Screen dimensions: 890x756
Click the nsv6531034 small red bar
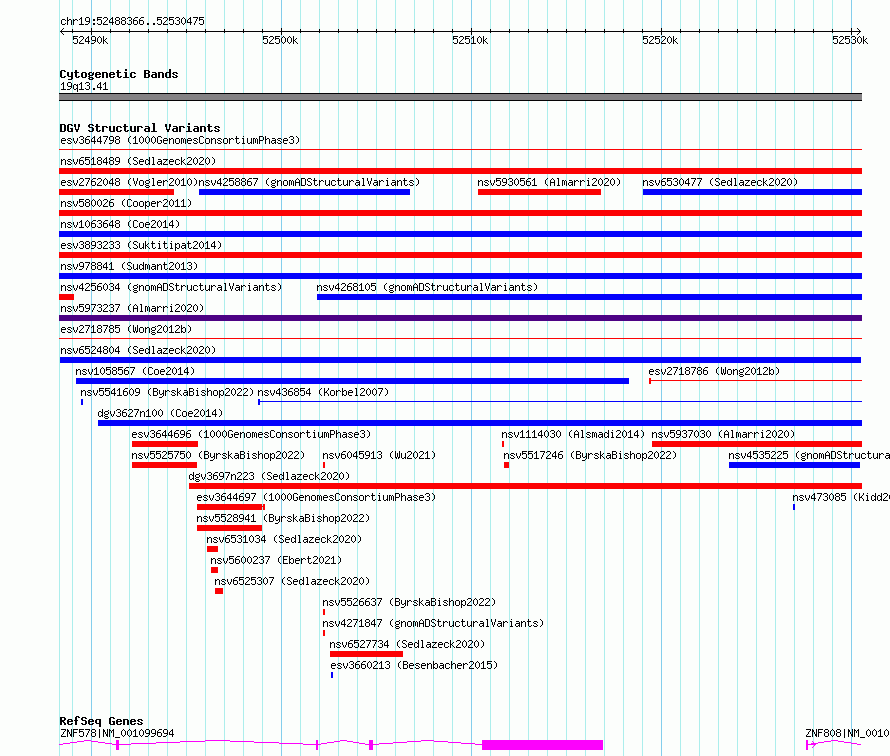click(x=212, y=549)
